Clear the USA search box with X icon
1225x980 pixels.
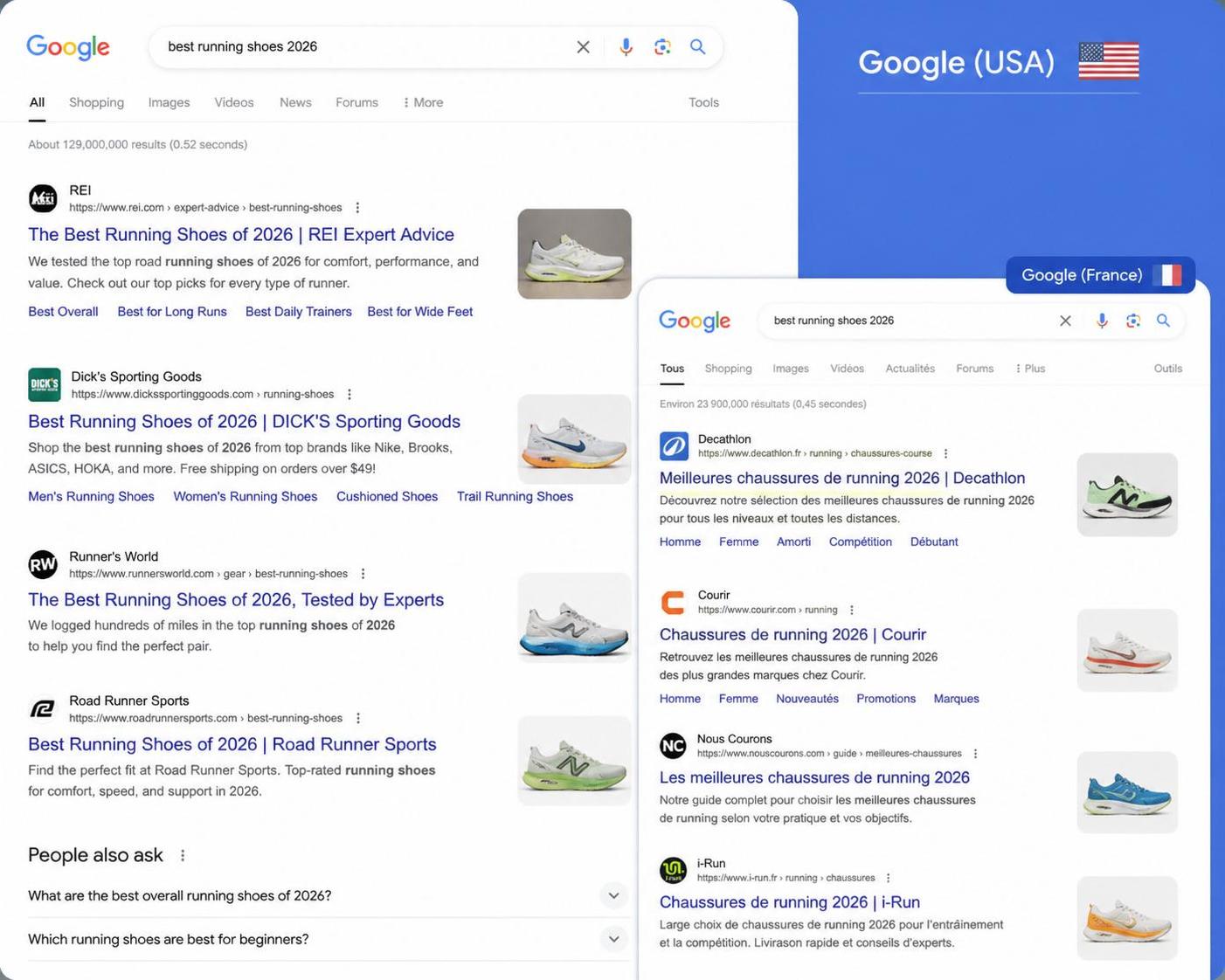pos(583,47)
